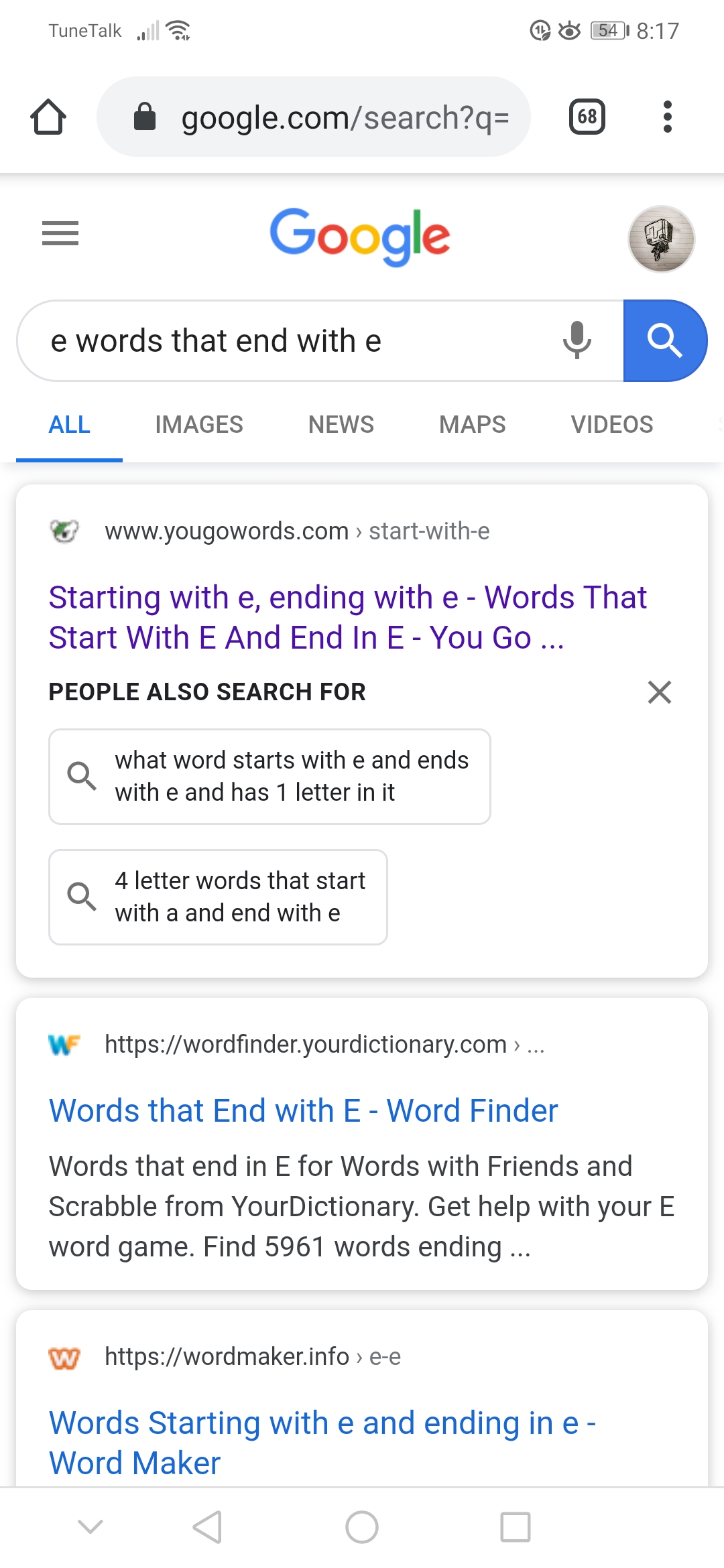724x1568 pixels.
Task: Open the YouGoWords site favicon
Action: click(x=64, y=531)
